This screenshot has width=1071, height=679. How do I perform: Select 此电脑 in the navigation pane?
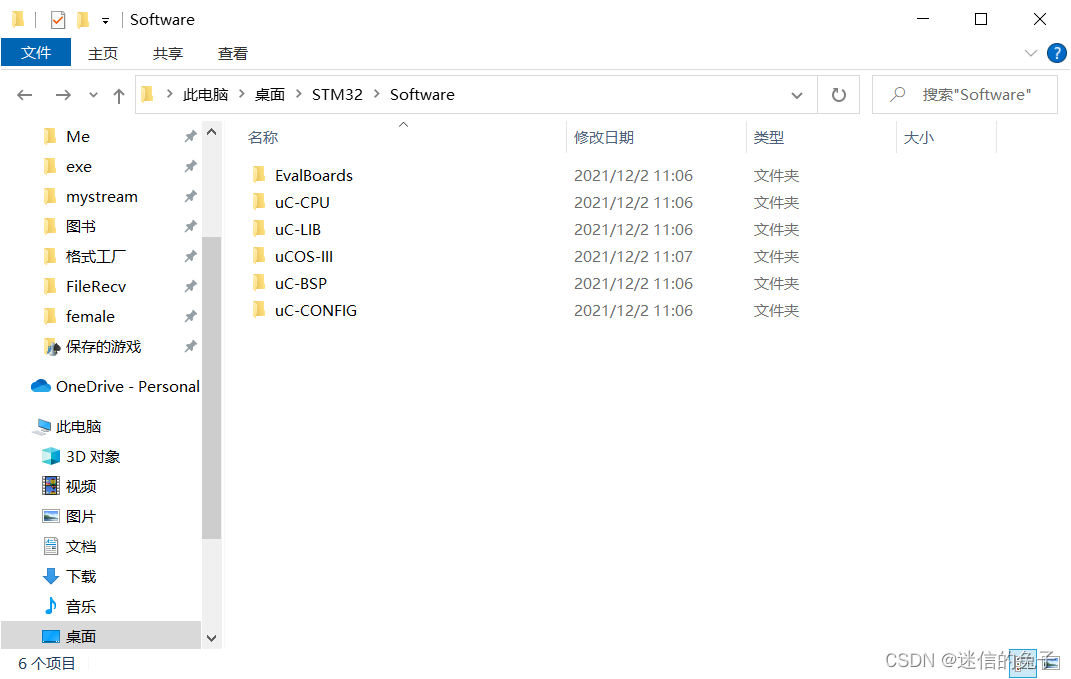(x=79, y=427)
